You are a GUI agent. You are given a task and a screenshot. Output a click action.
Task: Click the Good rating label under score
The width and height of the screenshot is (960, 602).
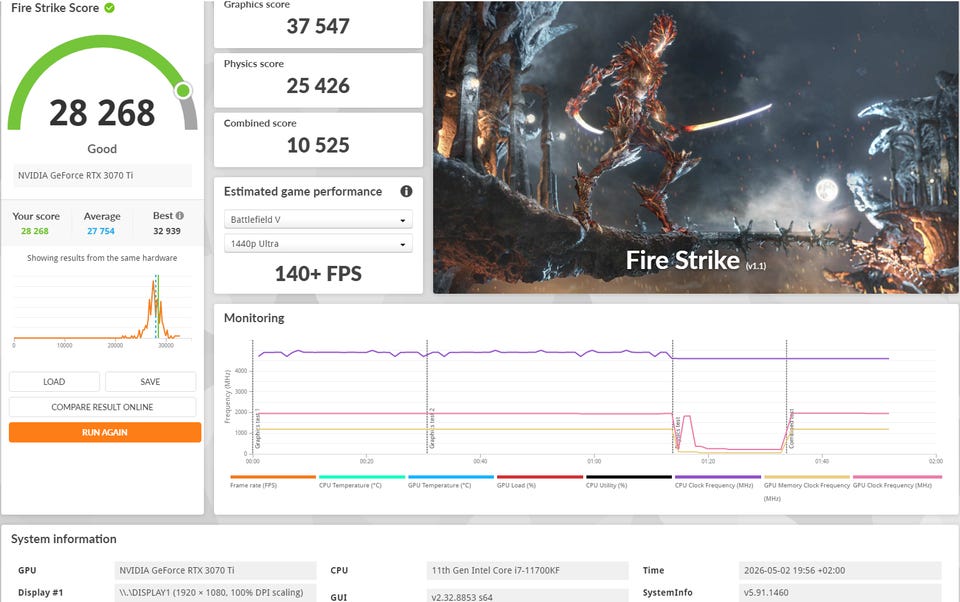tap(102, 149)
